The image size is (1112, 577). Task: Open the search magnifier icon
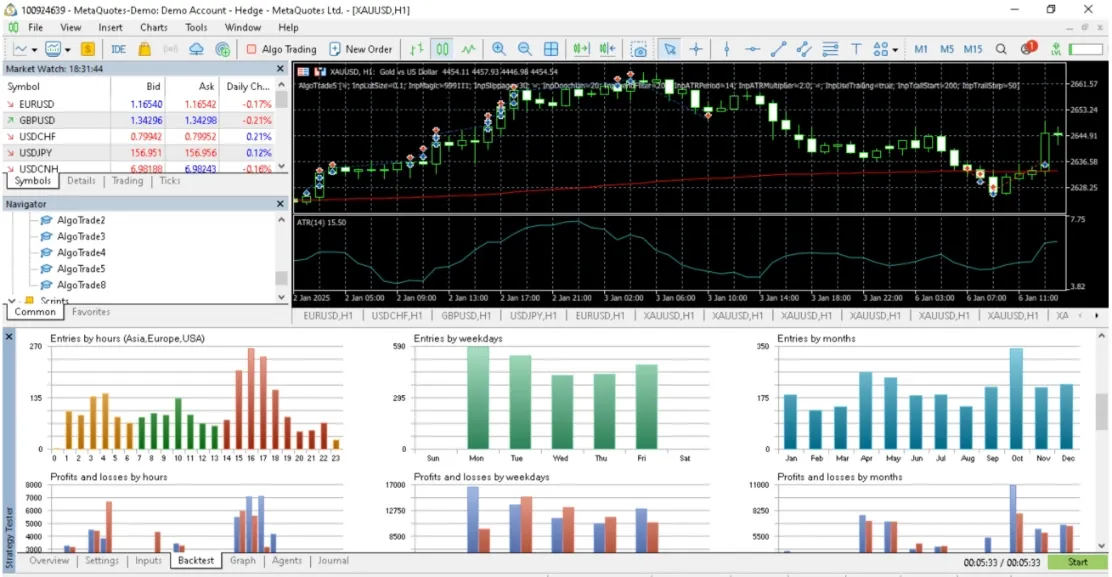coord(1001,49)
